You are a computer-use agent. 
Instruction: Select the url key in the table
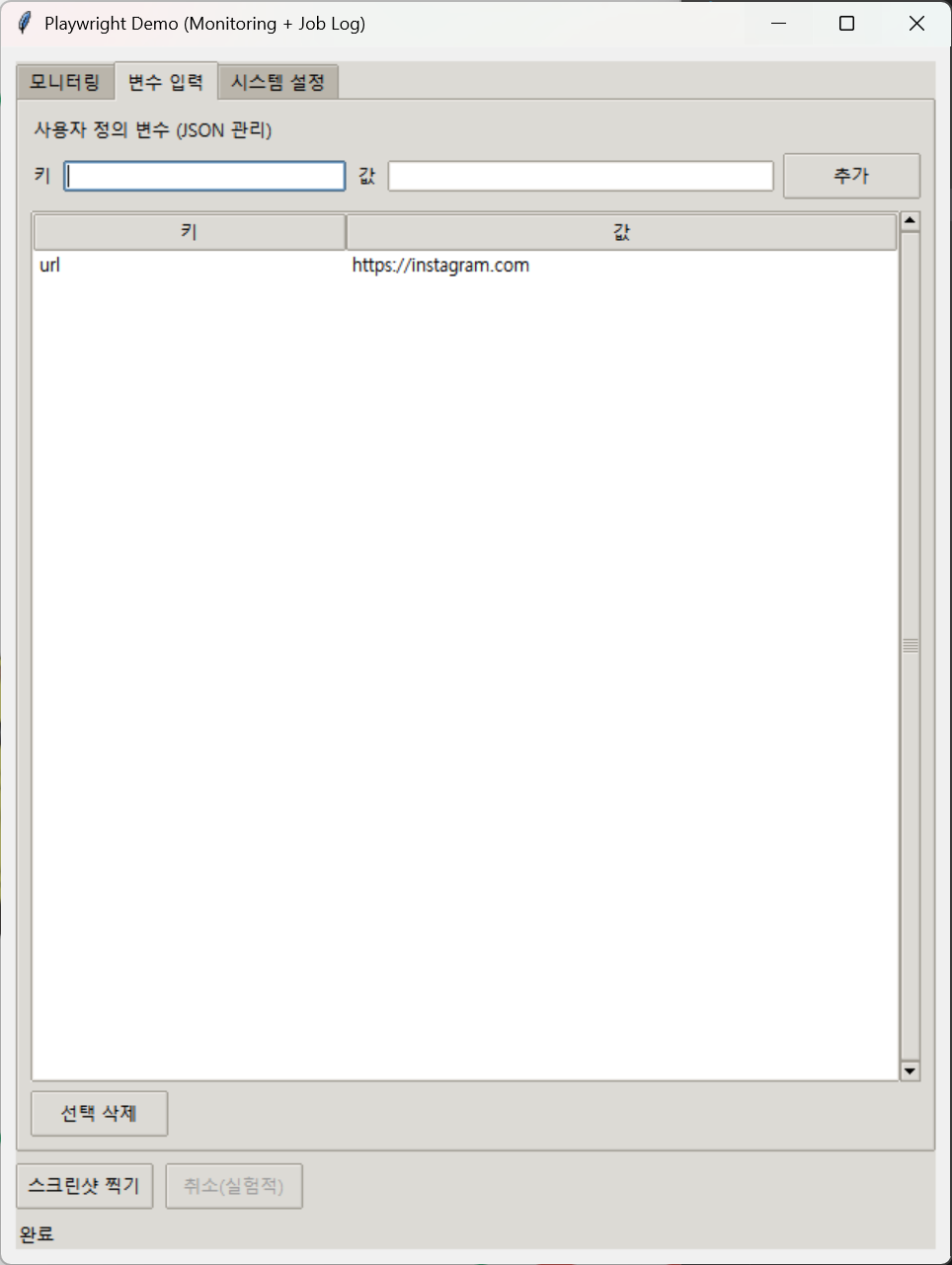click(50, 265)
